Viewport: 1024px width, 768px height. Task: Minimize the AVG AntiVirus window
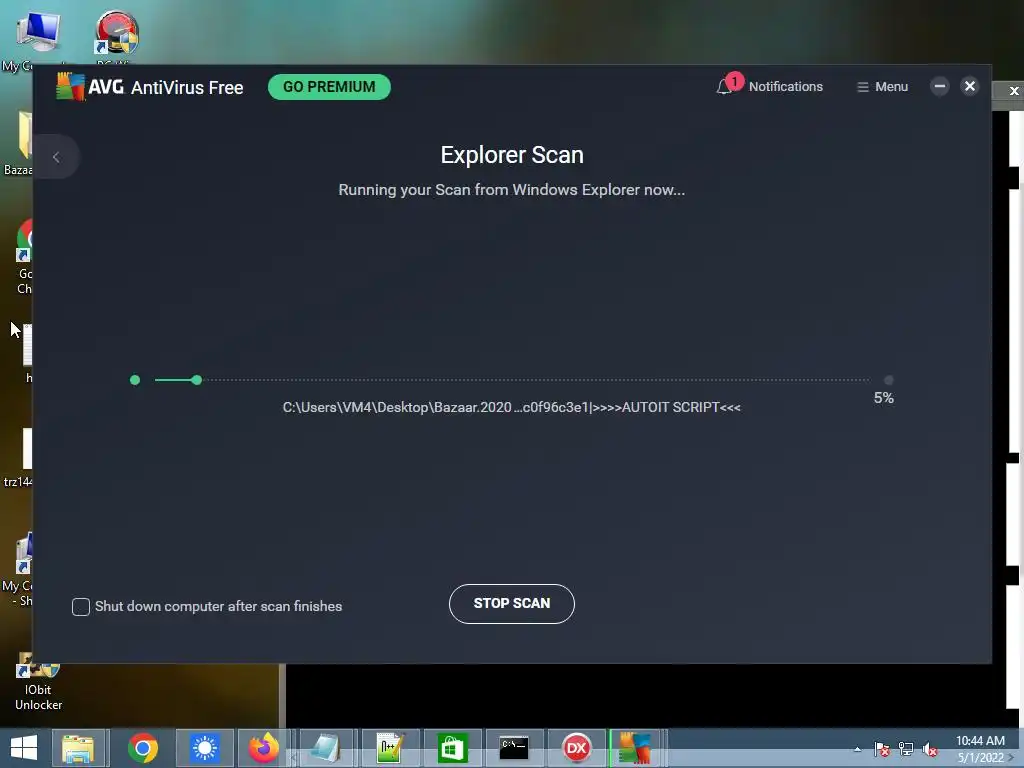coord(940,86)
